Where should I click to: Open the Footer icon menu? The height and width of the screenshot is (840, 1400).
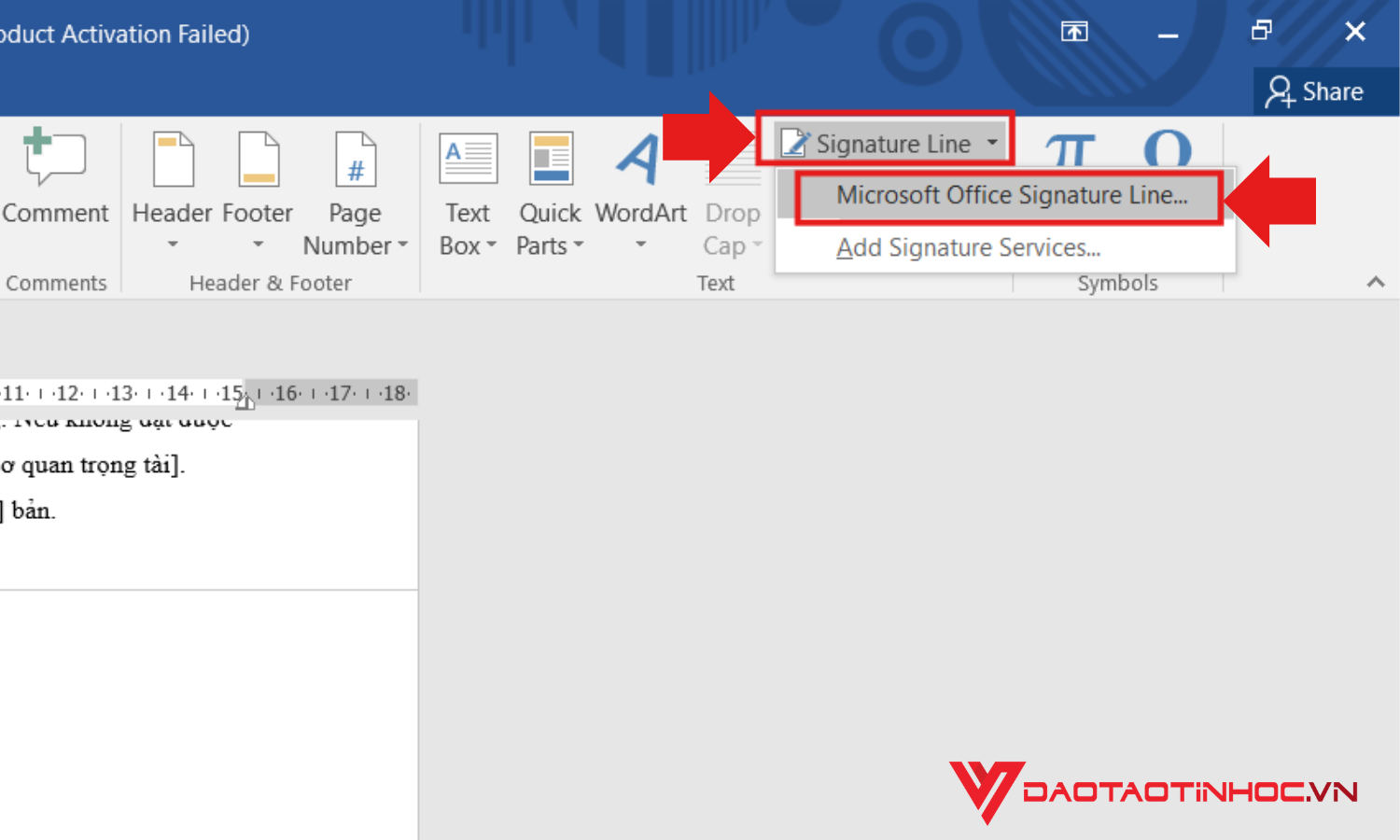(x=259, y=160)
